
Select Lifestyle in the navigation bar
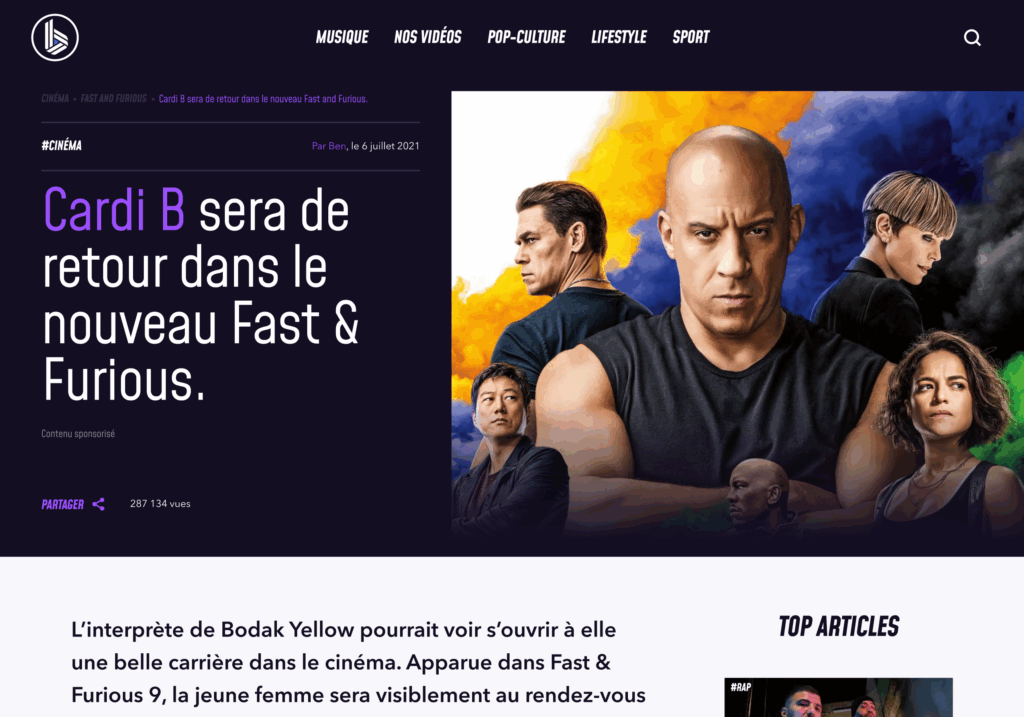(619, 37)
